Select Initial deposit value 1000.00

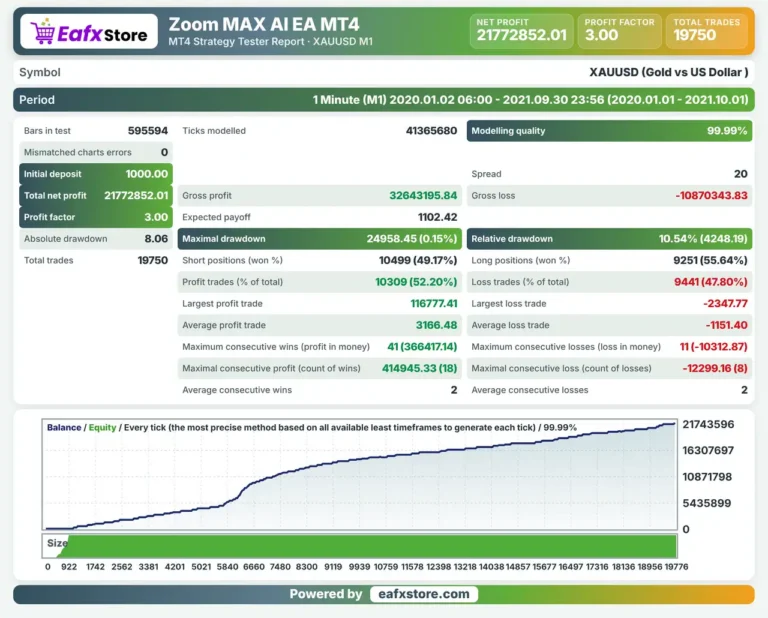pyautogui.click(x=146, y=174)
